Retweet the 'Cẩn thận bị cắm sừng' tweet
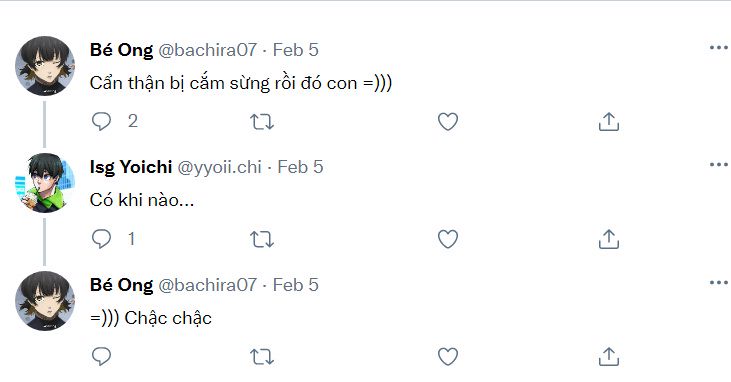The image size is (731, 382). pyautogui.click(x=262, y=122)
